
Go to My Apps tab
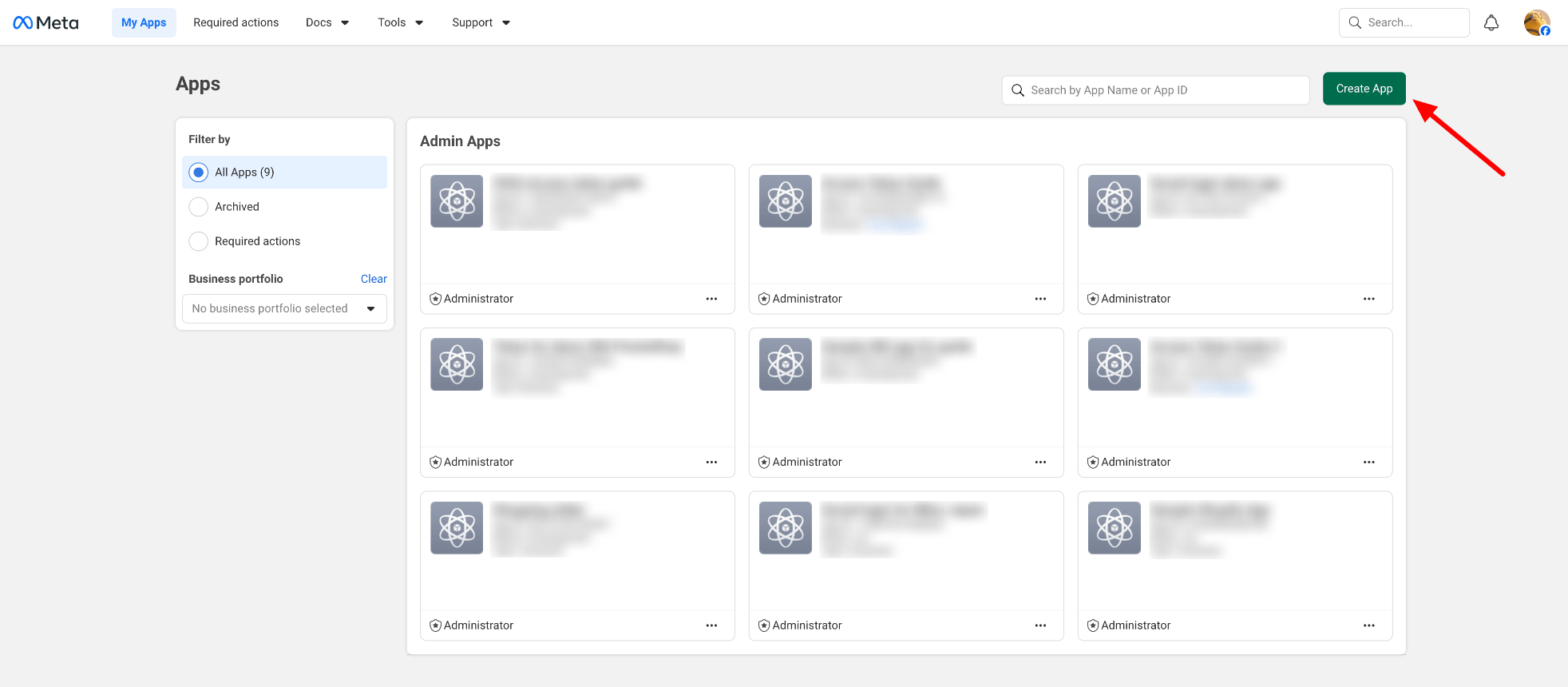(144, 22)
